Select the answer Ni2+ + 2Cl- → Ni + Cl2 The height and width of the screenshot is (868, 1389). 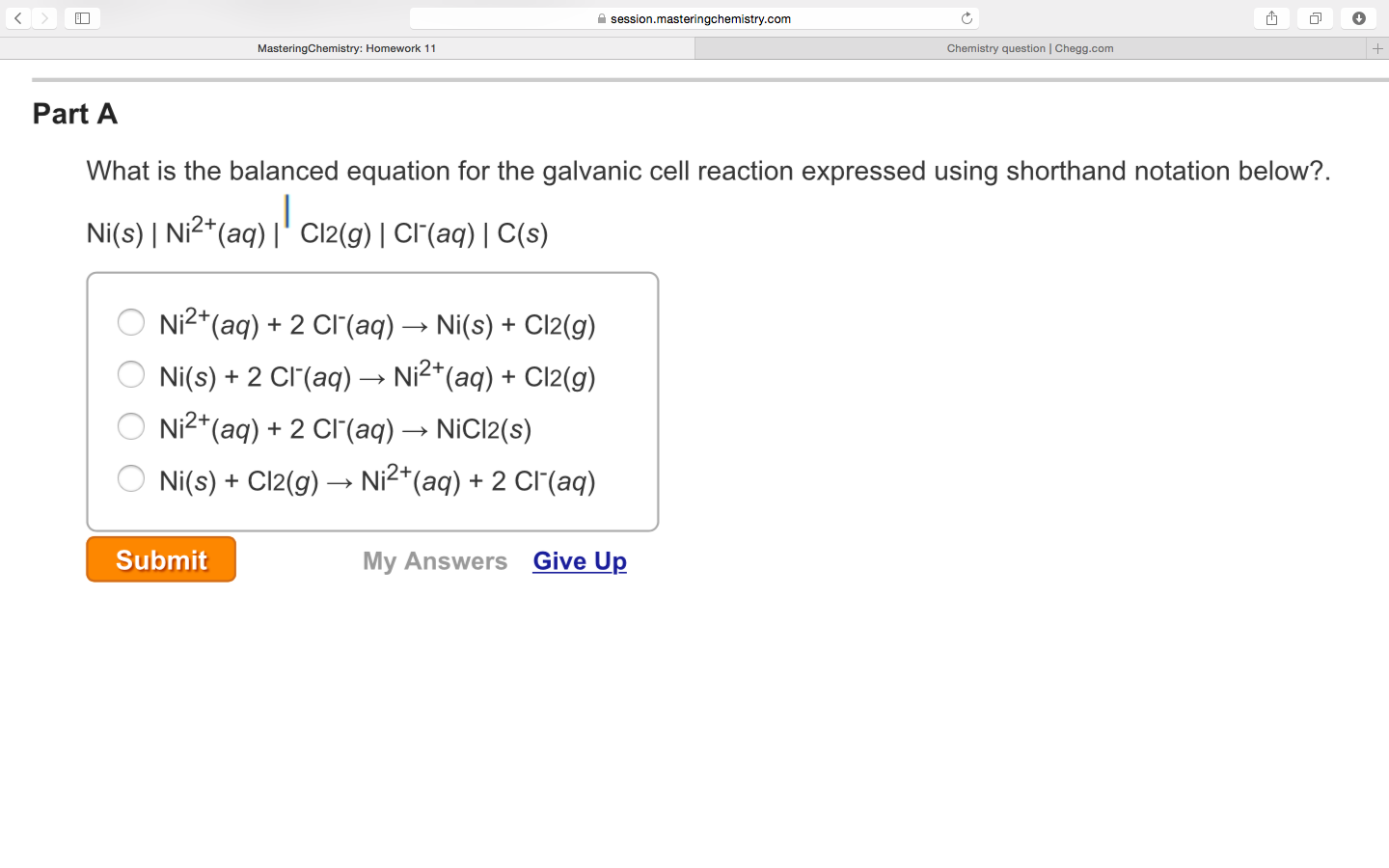point(131,322)
